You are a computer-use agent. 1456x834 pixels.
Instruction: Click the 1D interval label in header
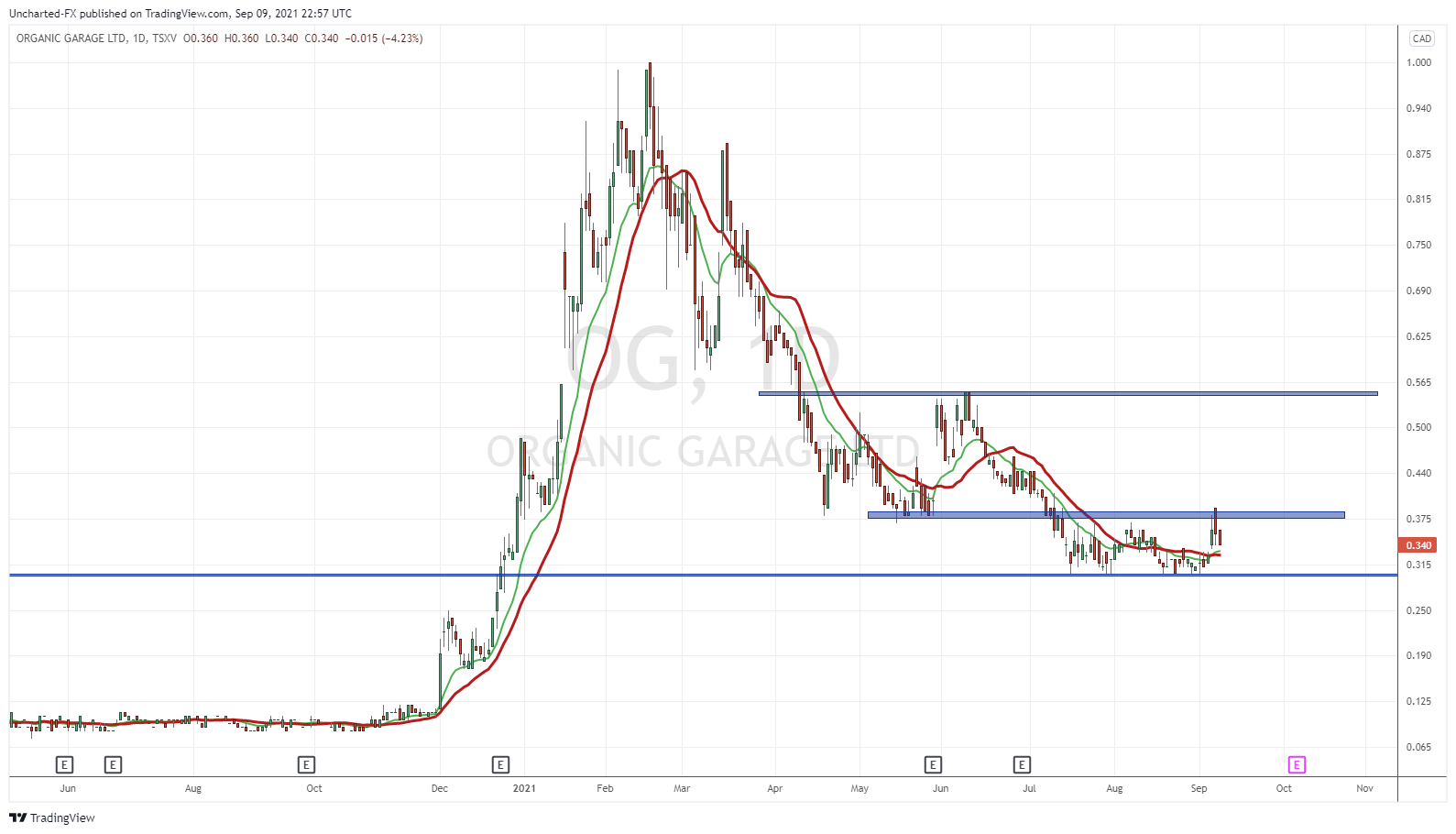pos(139,38)
